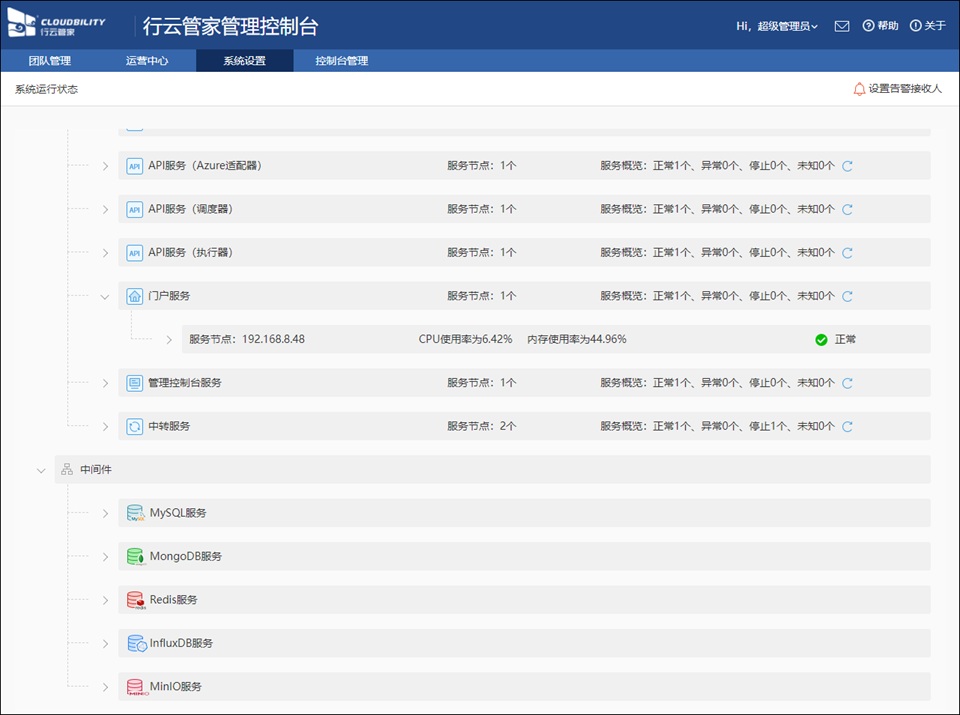Collapse the 门户服务 tree node
This screenshot has height=715, width=960.
105,296
